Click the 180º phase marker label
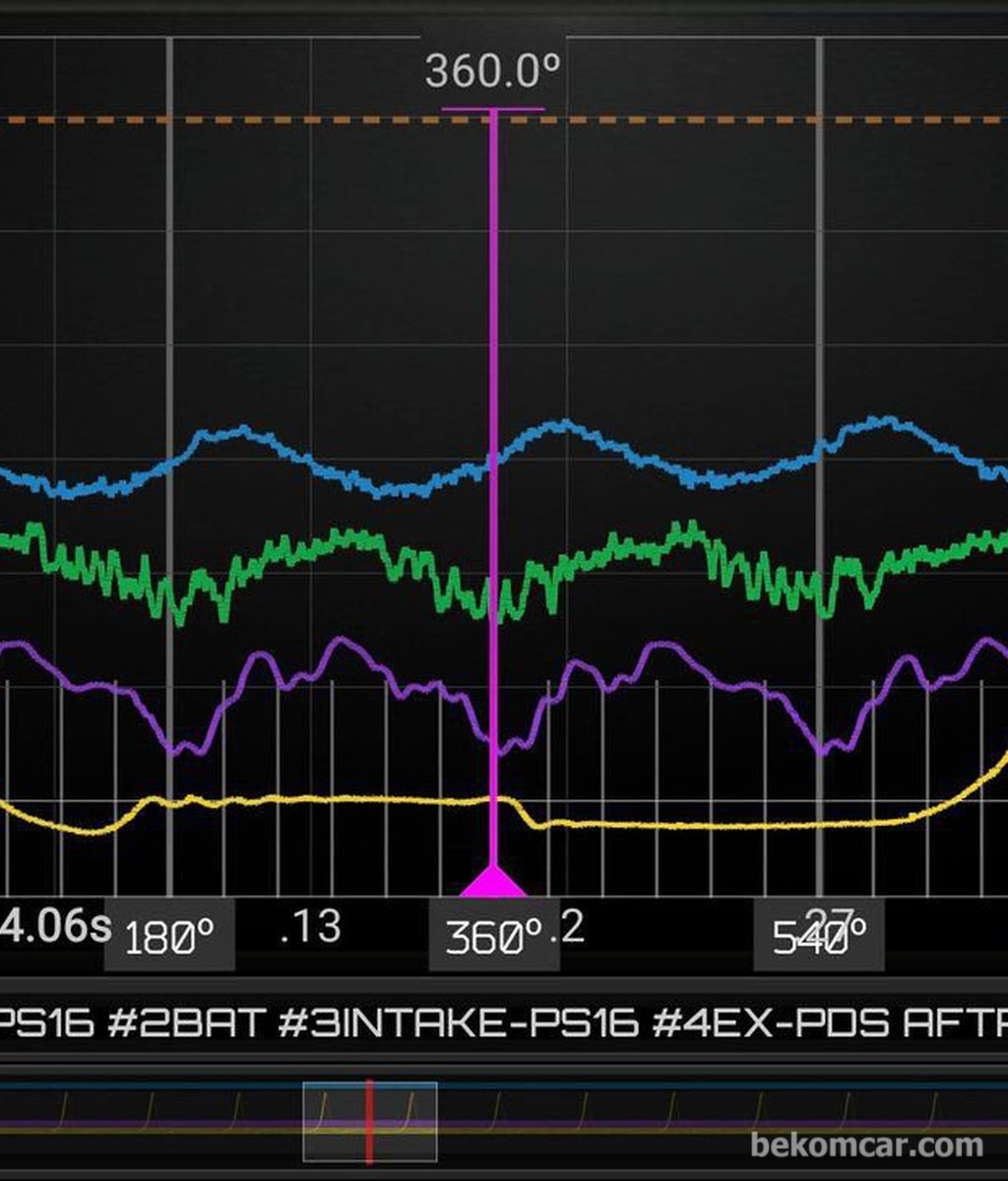This screenshot has height=1181, width=1008. tap(169, 936)
